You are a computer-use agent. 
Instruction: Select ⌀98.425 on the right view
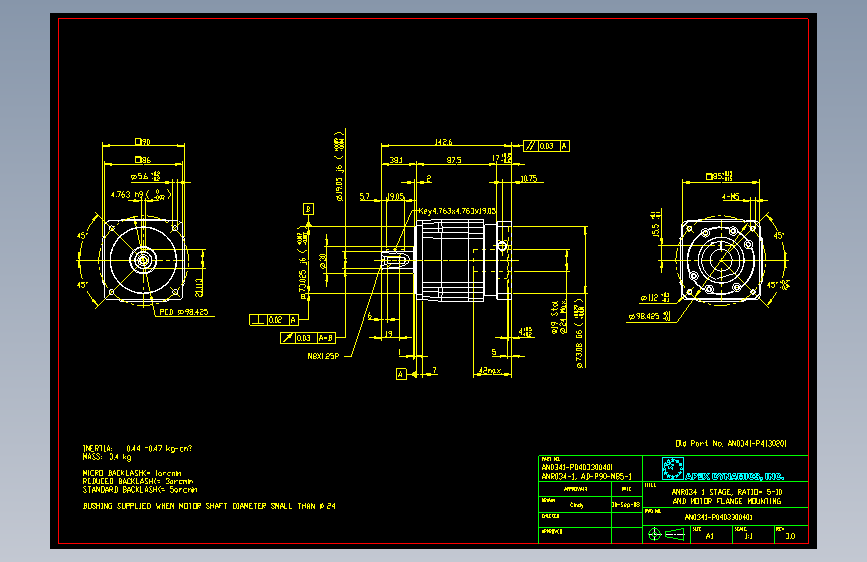click(650, 316)
